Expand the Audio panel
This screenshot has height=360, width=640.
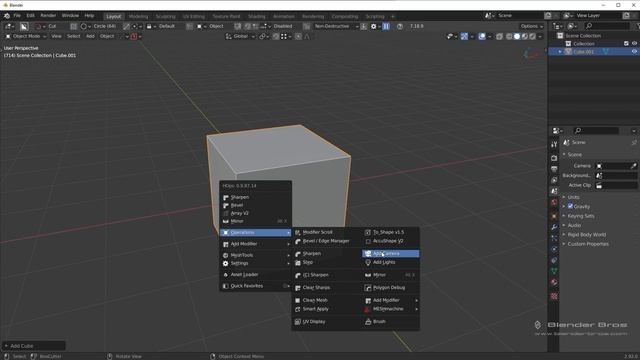point(574,225)
